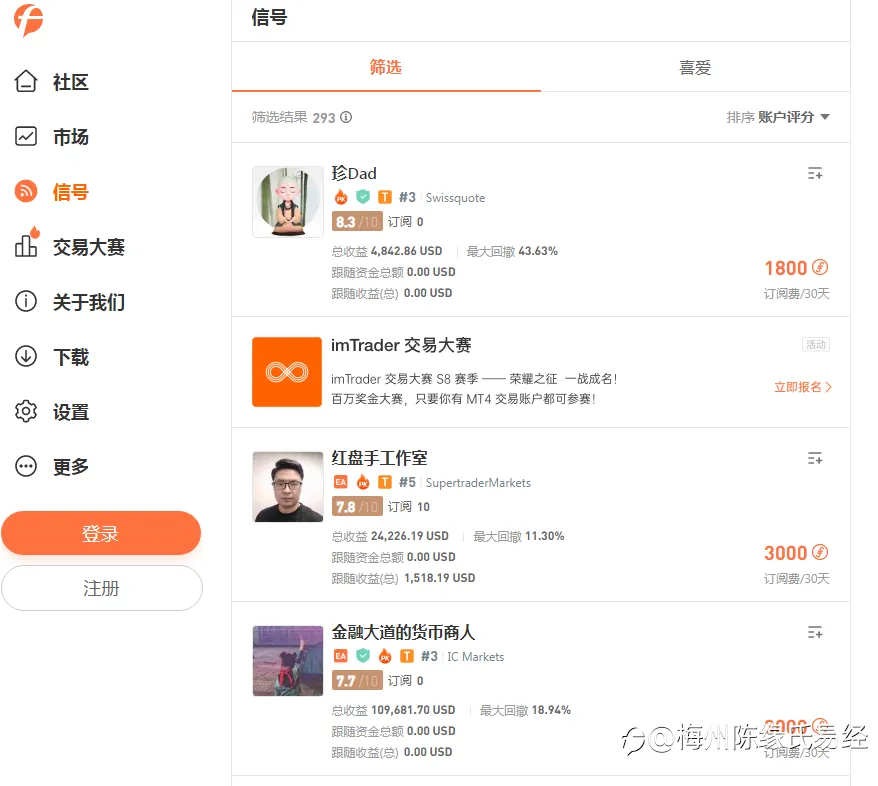Click subscription price 3000
This screenshot has width=878, height=786.
[786, 553]
